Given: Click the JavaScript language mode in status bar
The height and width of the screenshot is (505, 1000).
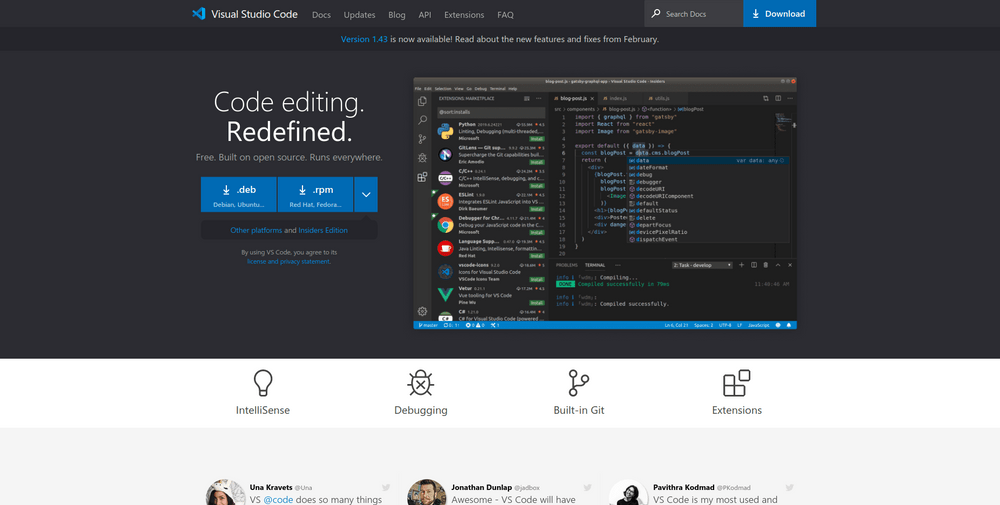Looking at the screenshot, I should tap(758, 325).
